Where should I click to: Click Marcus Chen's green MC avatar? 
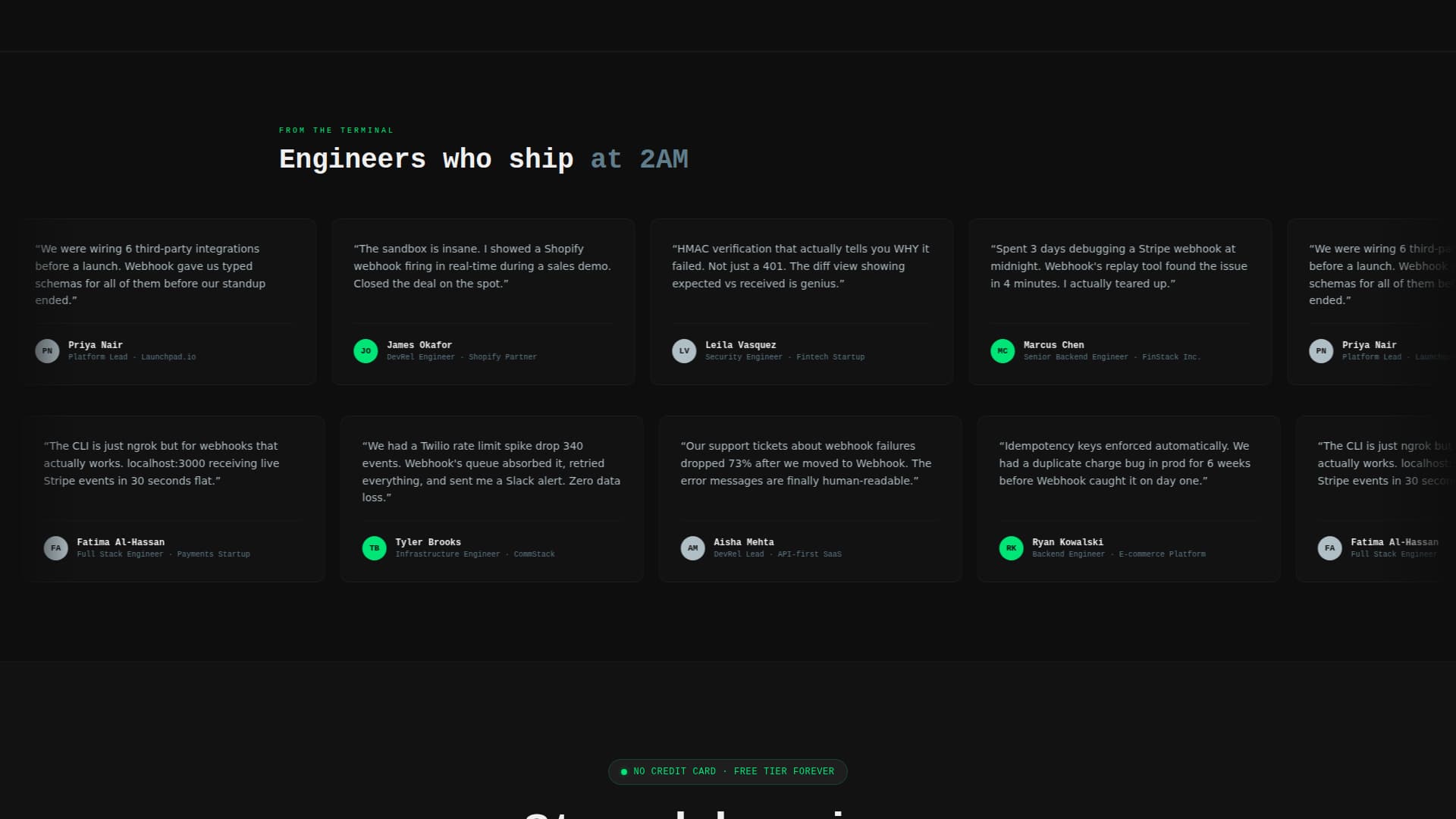pos(1003,351)
